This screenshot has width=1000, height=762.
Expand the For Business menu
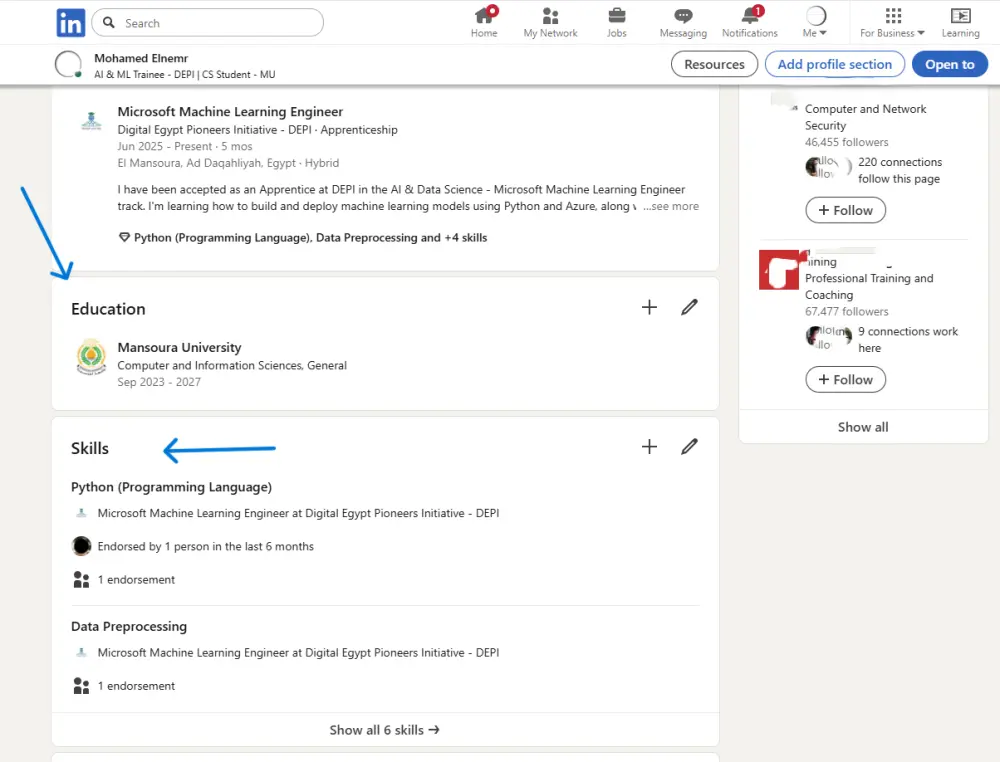pos(891,22)
